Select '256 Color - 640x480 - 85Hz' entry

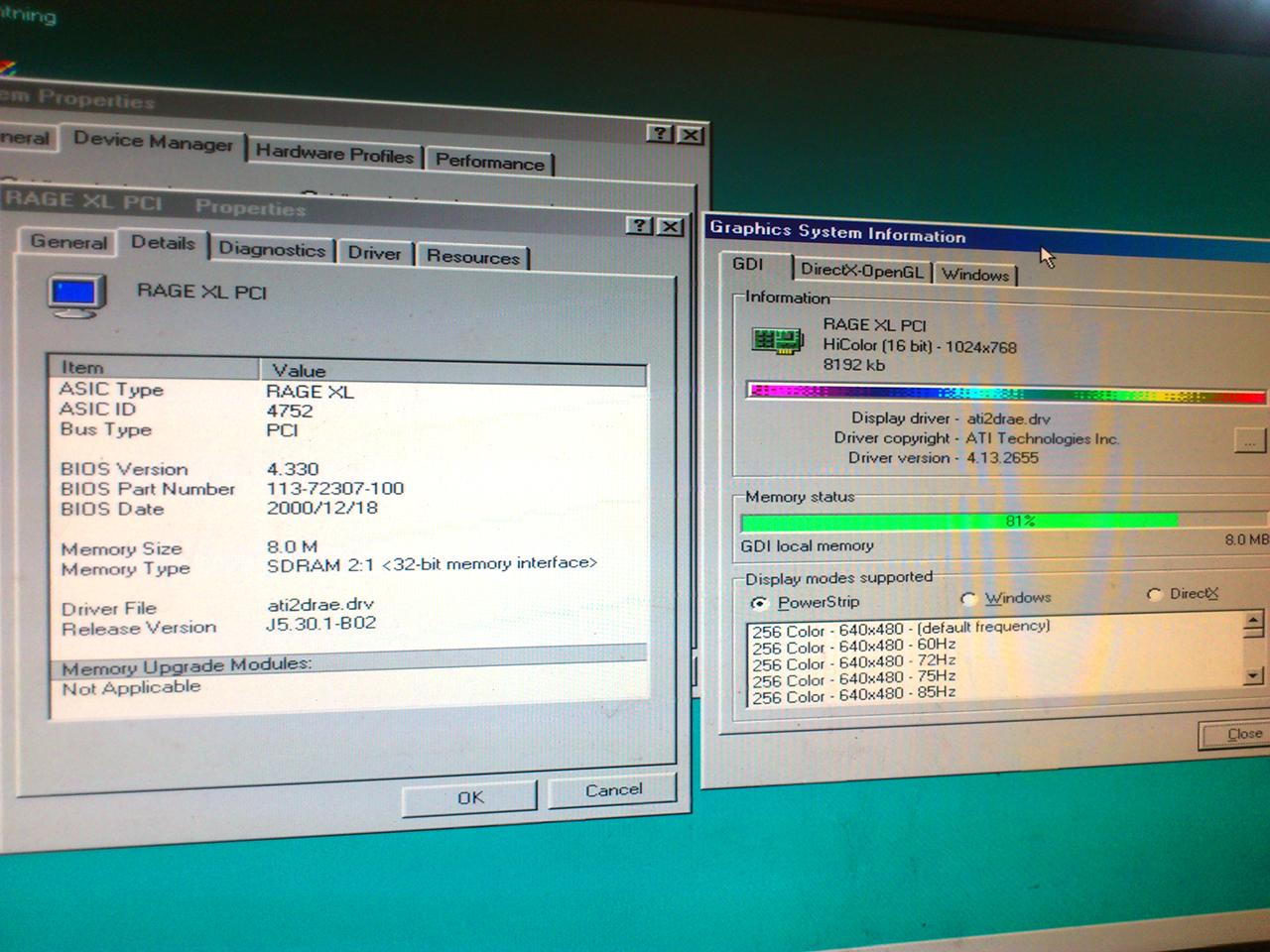[853, 695]
